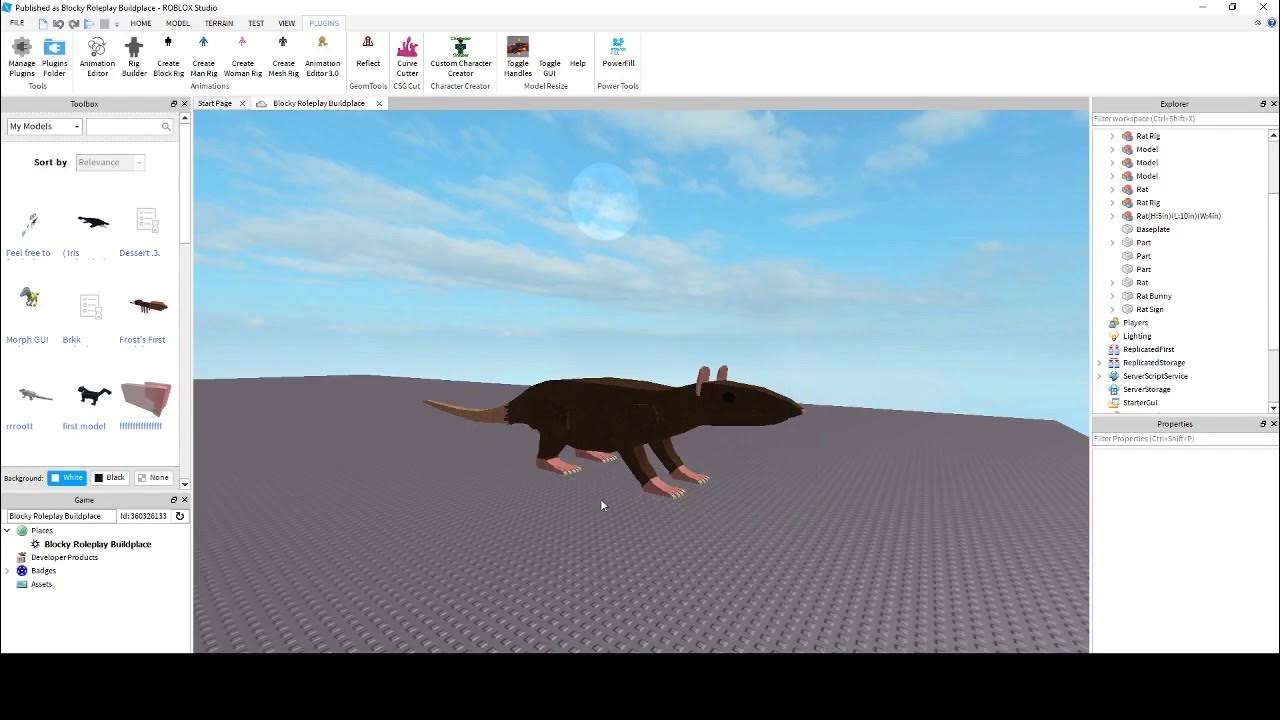Select the Curve Cutter plugin

click(407, 57)
